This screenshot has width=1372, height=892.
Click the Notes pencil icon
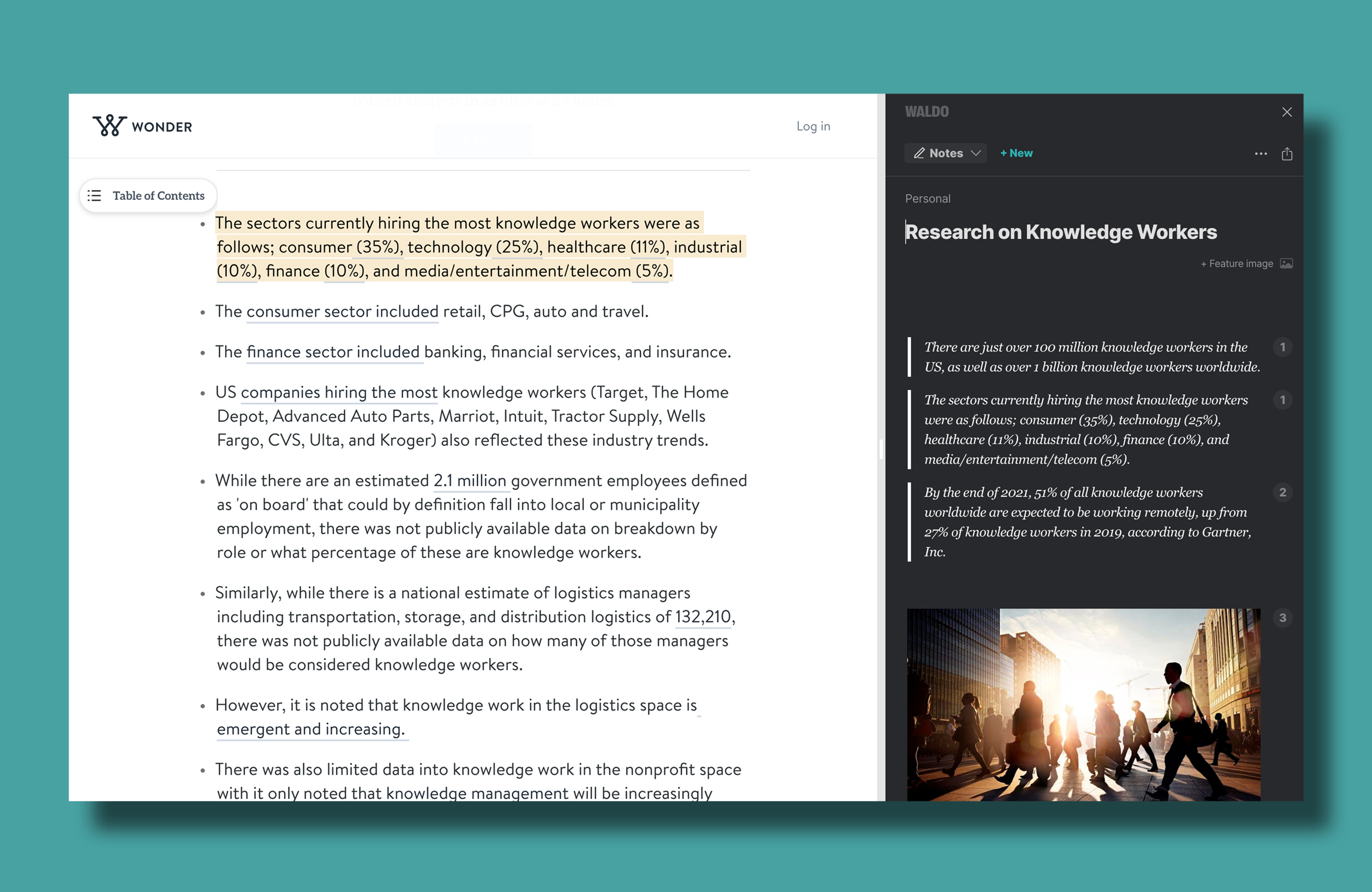coord(919,153)
